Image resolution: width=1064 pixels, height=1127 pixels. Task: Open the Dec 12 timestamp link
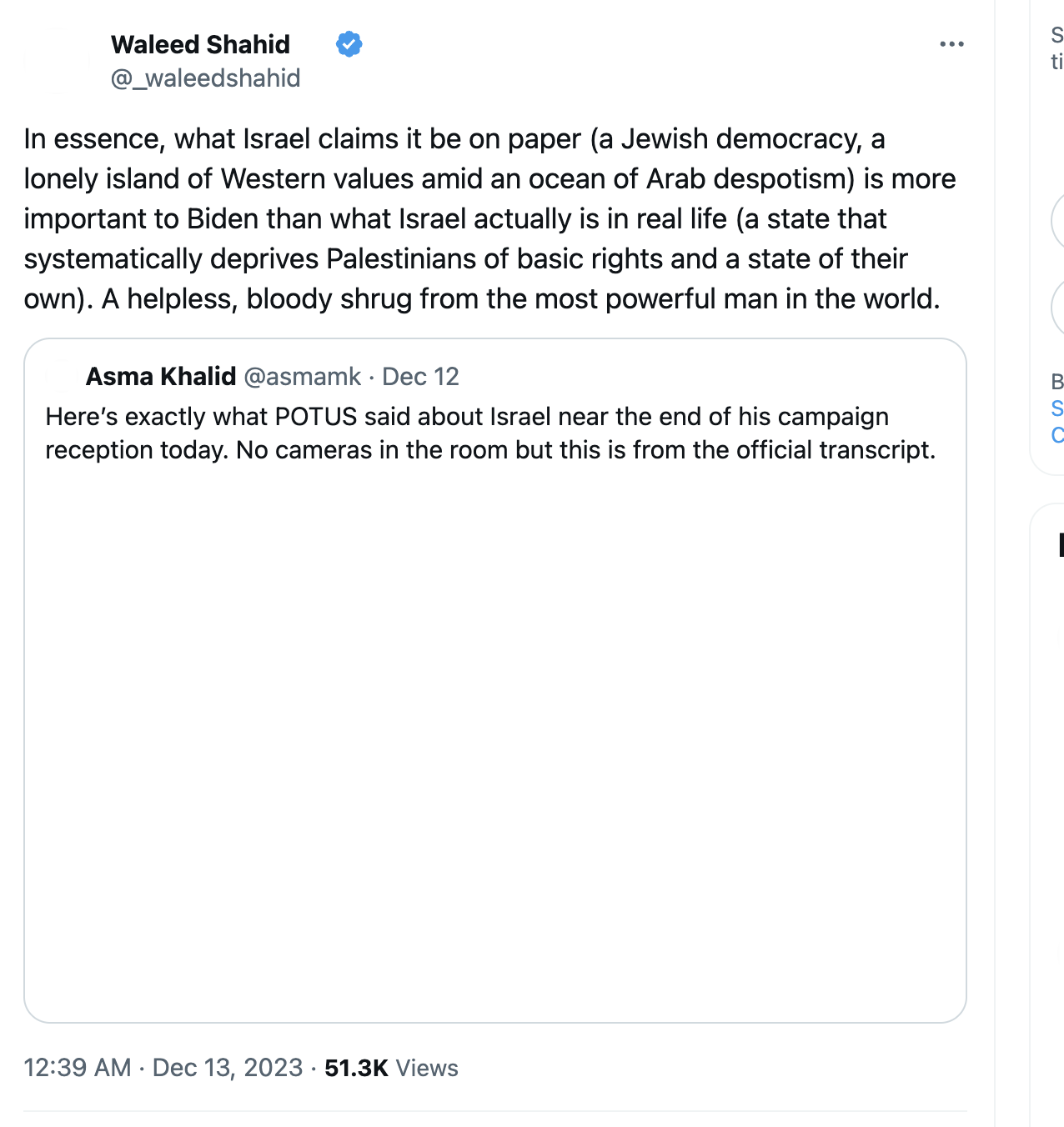tap(421, 377)
